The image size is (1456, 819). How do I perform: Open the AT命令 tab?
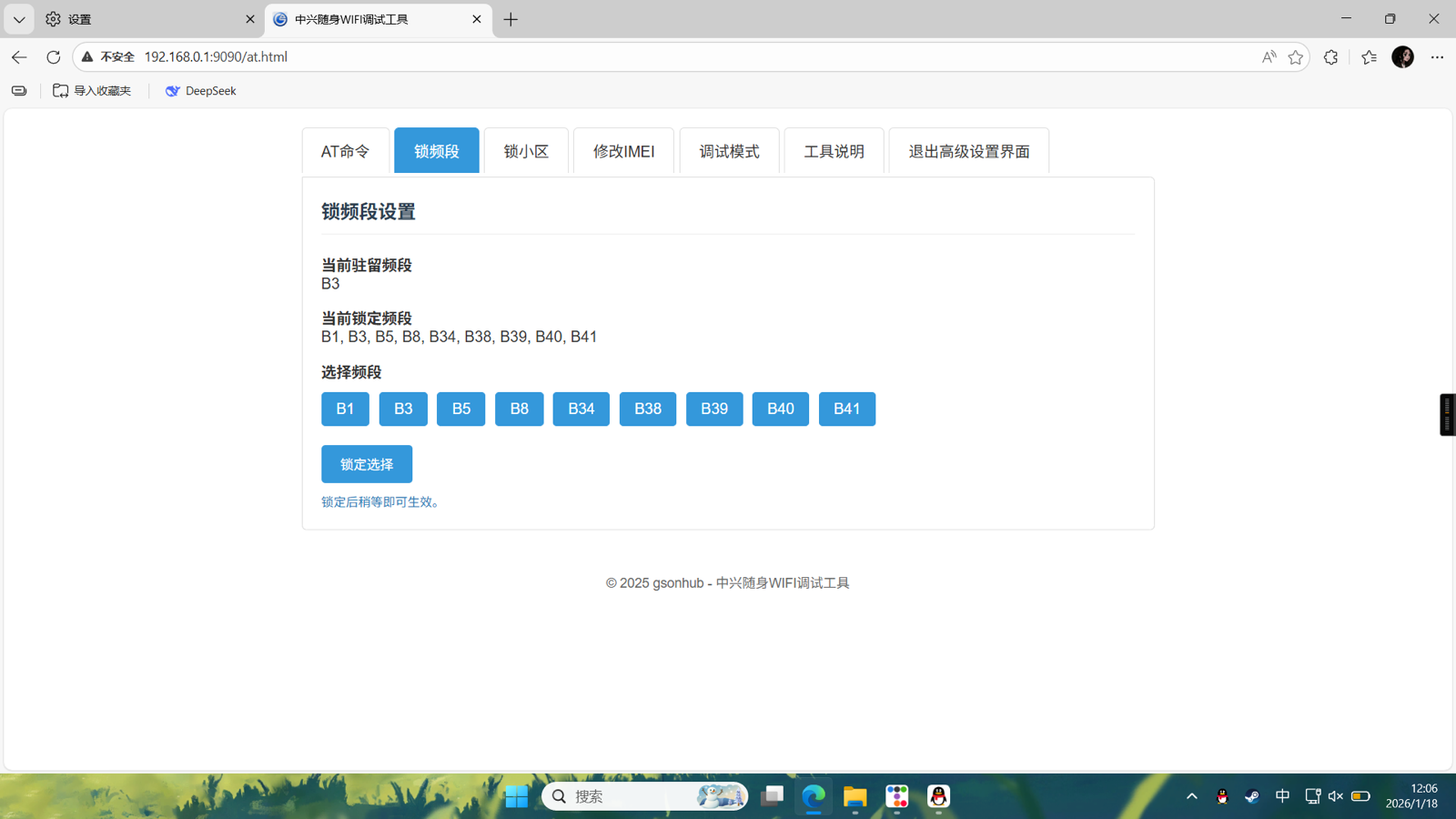pyautogui.click(x=346, y=151)
